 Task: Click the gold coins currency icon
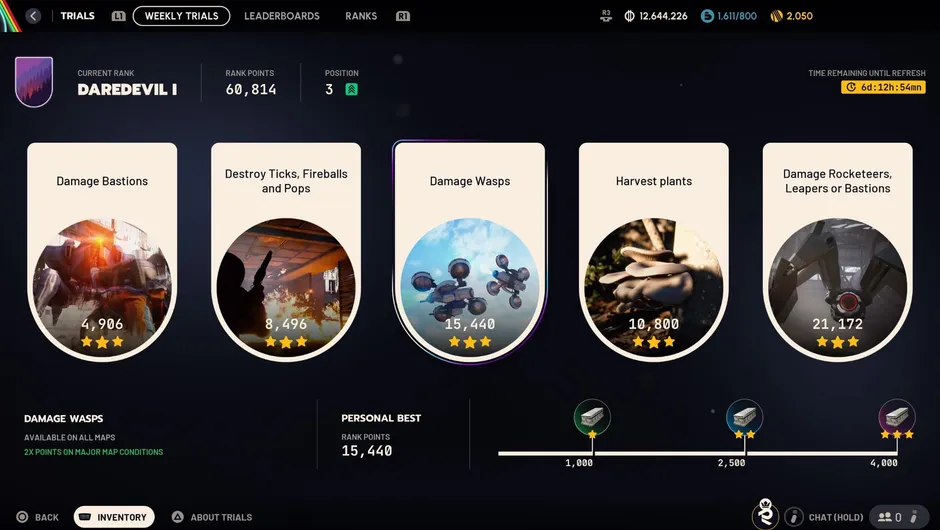776,16
